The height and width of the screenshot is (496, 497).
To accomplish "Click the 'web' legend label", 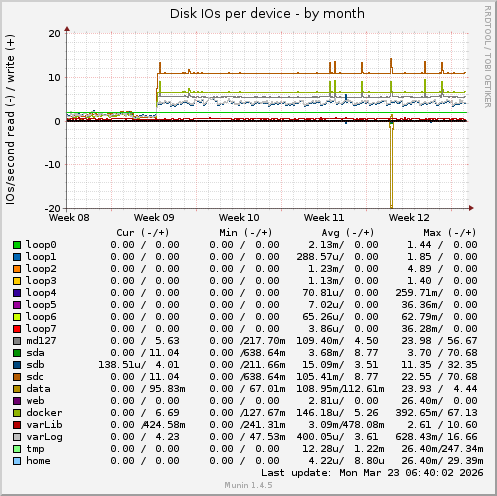I will pos(35,401).
